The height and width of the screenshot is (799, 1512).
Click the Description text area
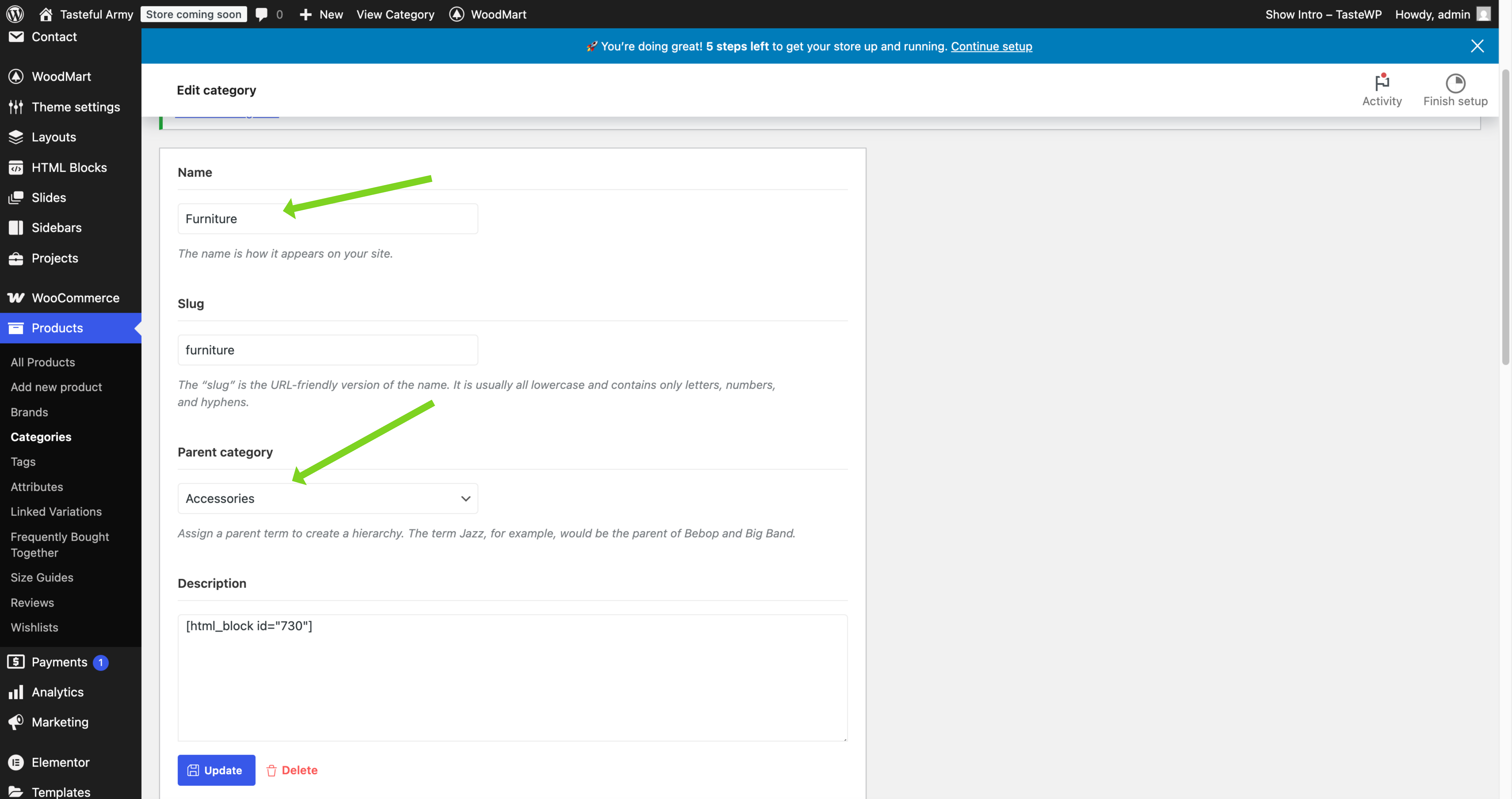click(x=512, y=677)
